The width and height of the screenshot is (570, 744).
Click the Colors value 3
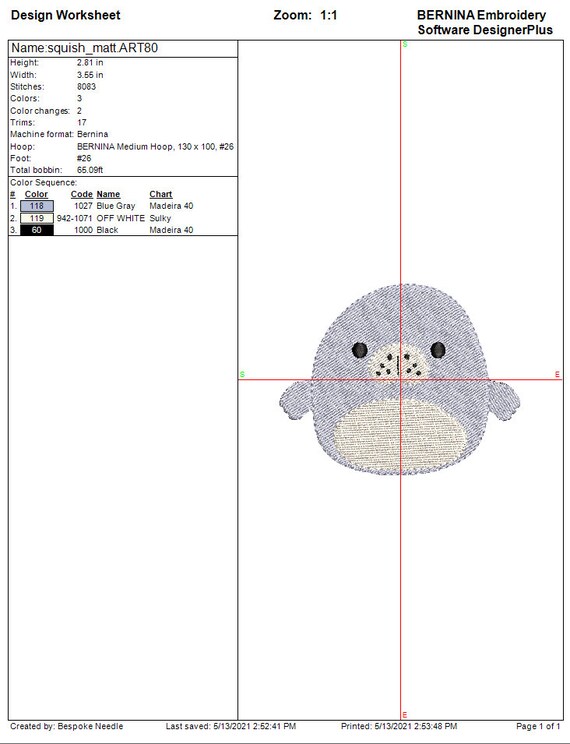(79, 99)
